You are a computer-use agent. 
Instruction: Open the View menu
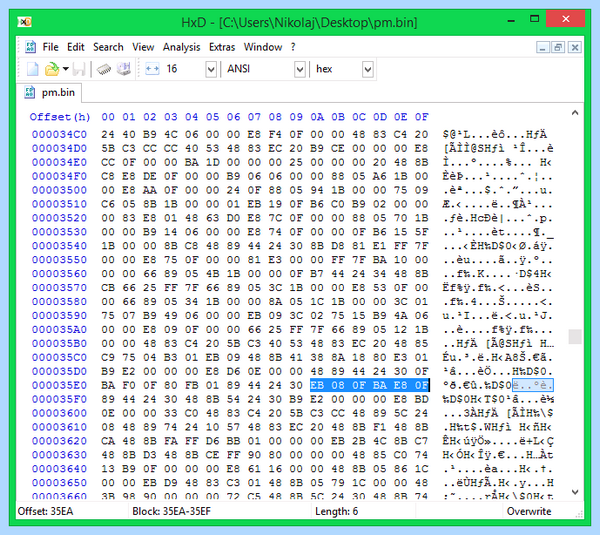pos(143,47)
